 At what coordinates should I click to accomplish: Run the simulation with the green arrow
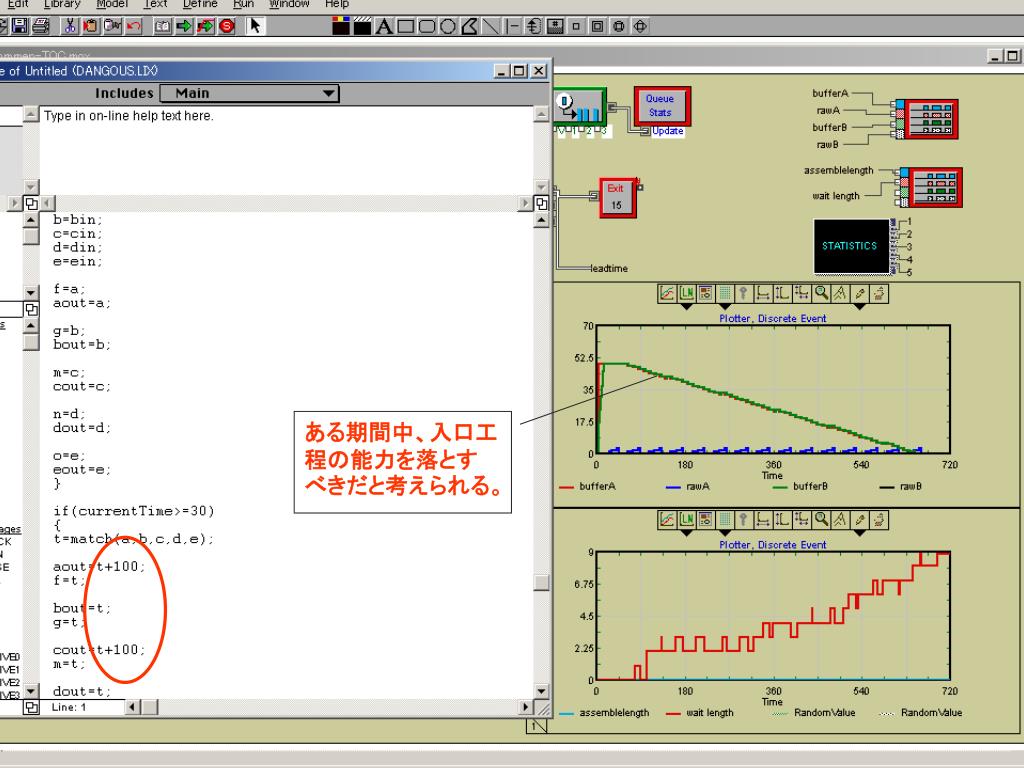(184, 26)
